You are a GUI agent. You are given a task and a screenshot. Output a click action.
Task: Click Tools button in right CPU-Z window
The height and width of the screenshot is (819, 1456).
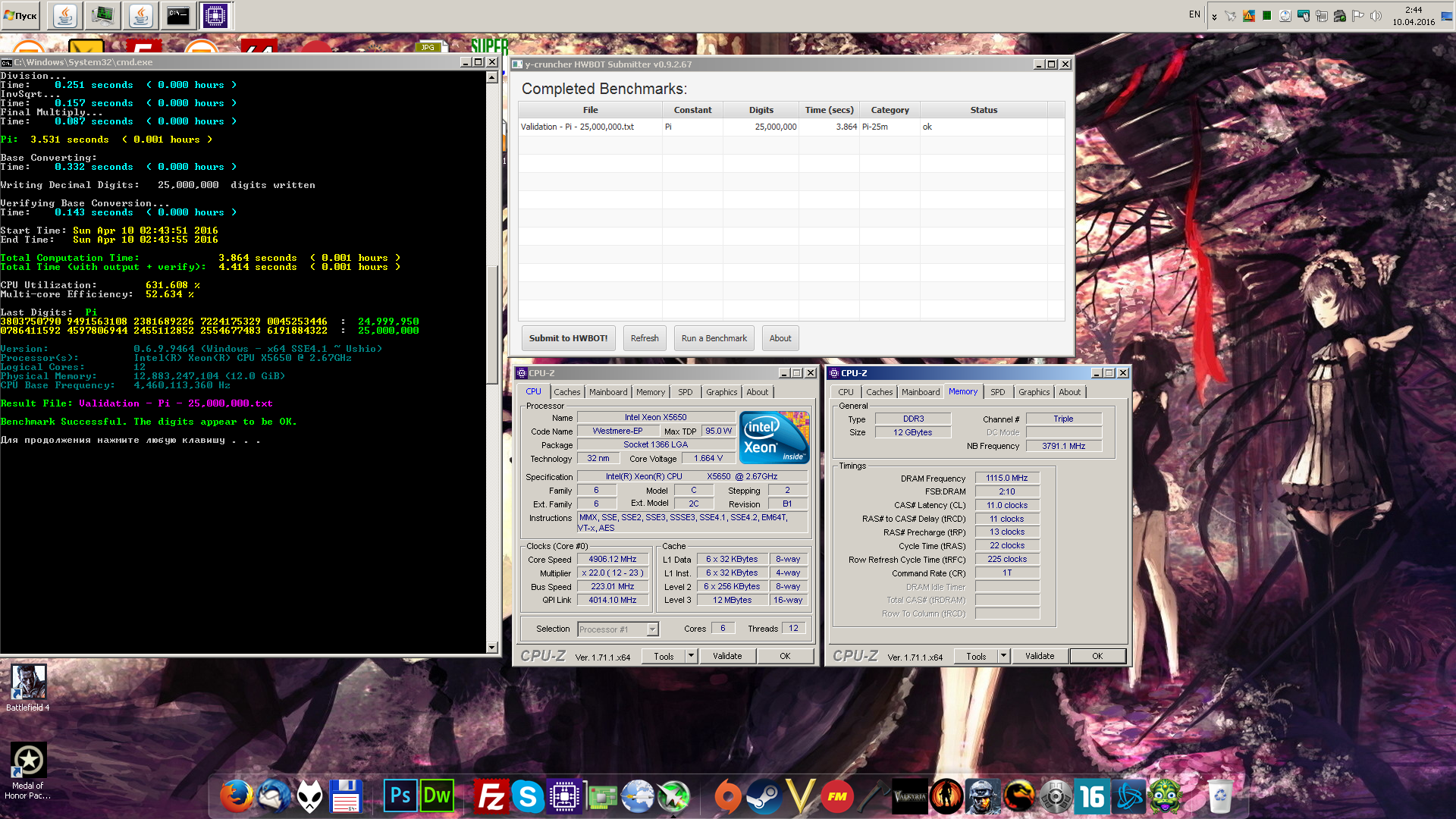point(976,656)
